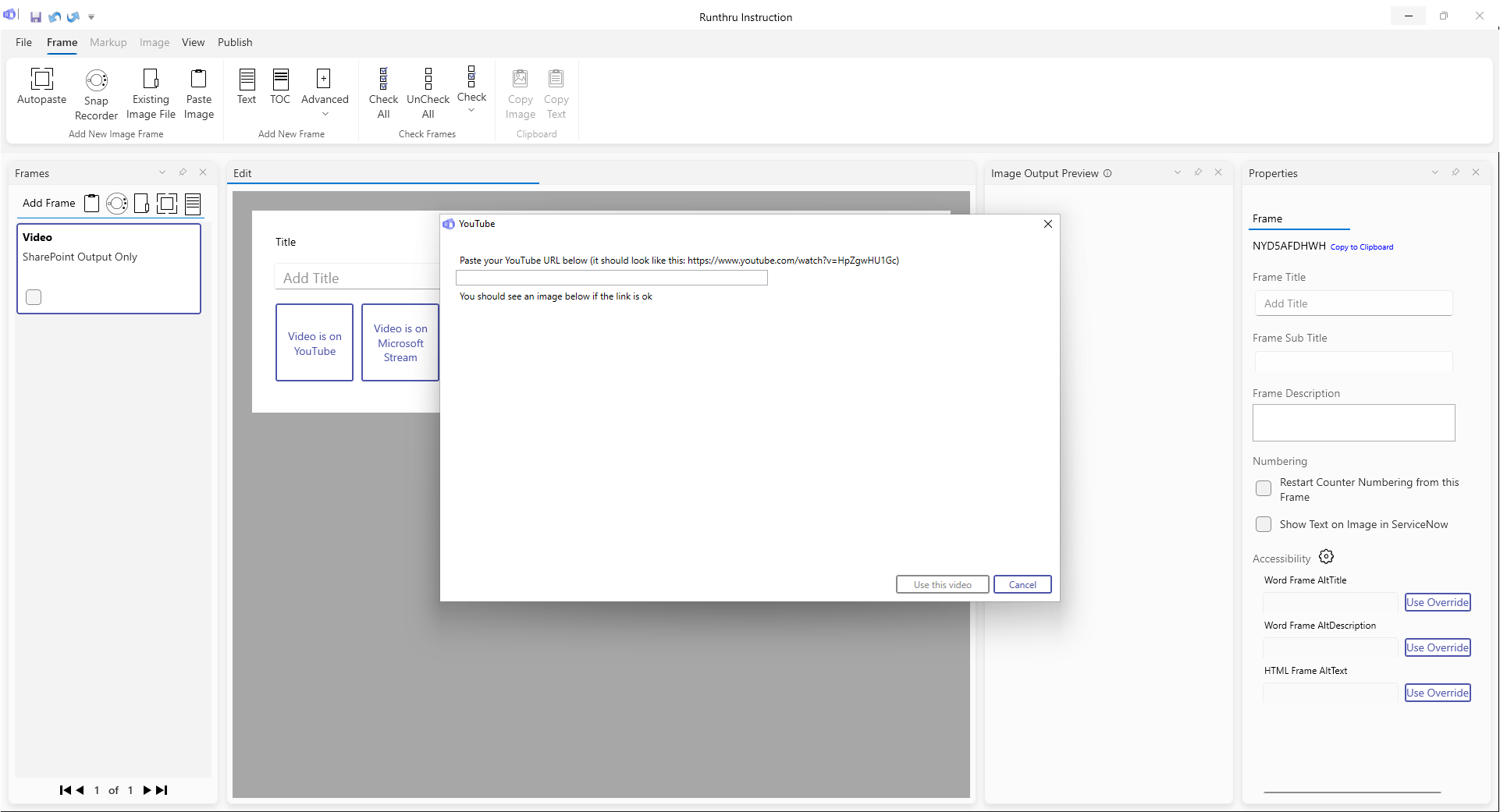Click the Paste Image ribbon icon

[198, 79]
